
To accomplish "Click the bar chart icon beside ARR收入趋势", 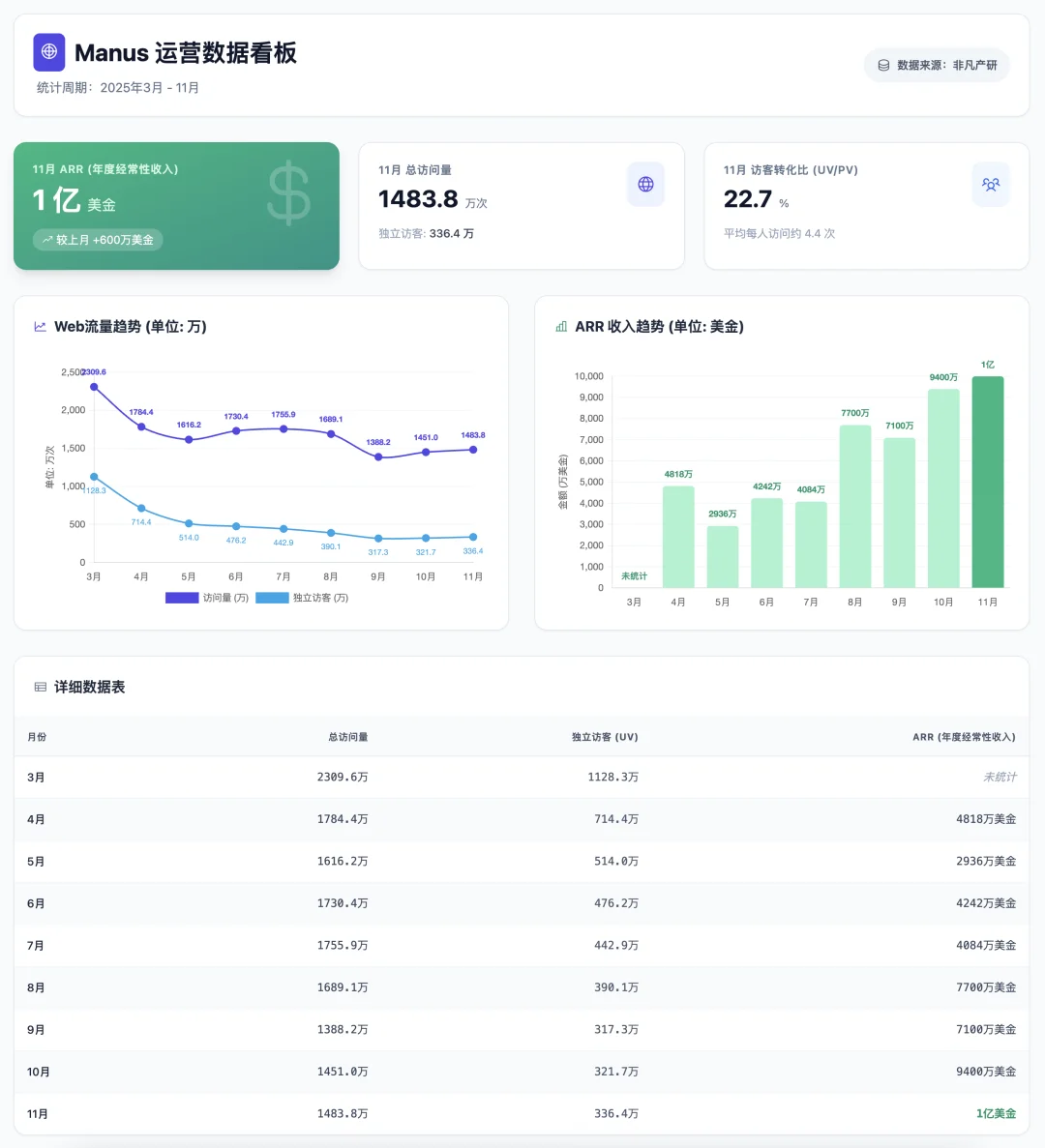I will (561, 327).
